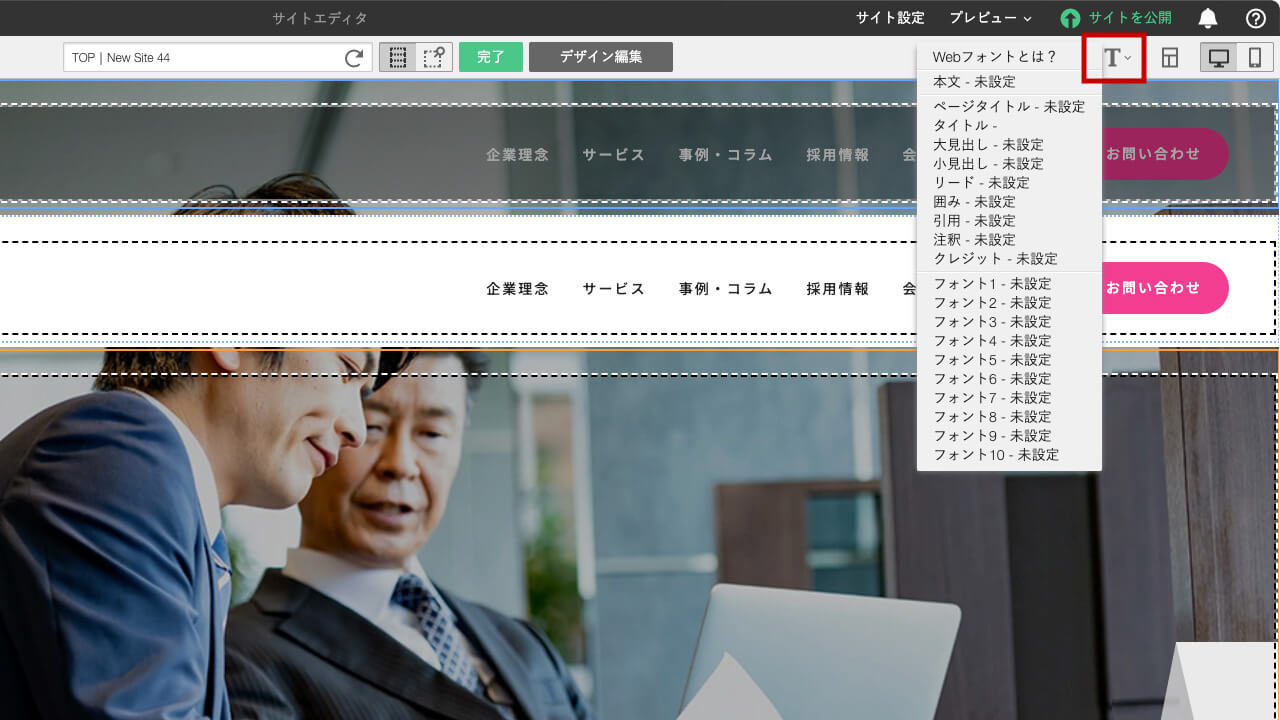Click pink お問い合わせ button in white header
1280x720 pixels.
(x=1165, y=288)
